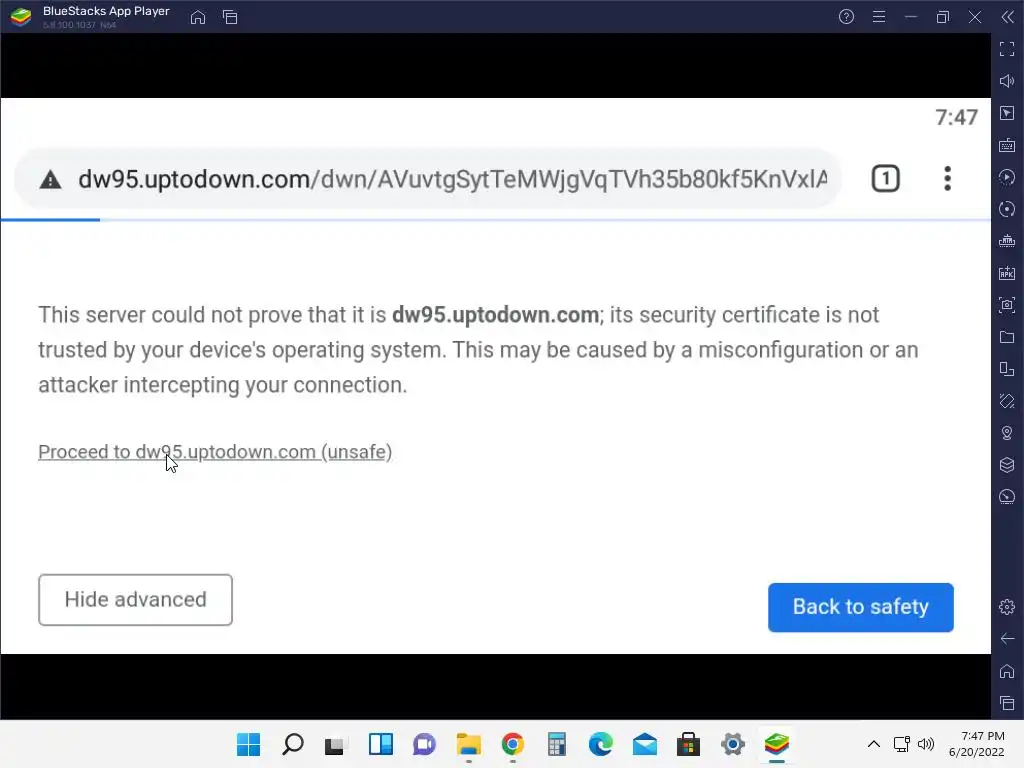
Task: Open Task View on taskbar
Action: [x=336, y=744]
